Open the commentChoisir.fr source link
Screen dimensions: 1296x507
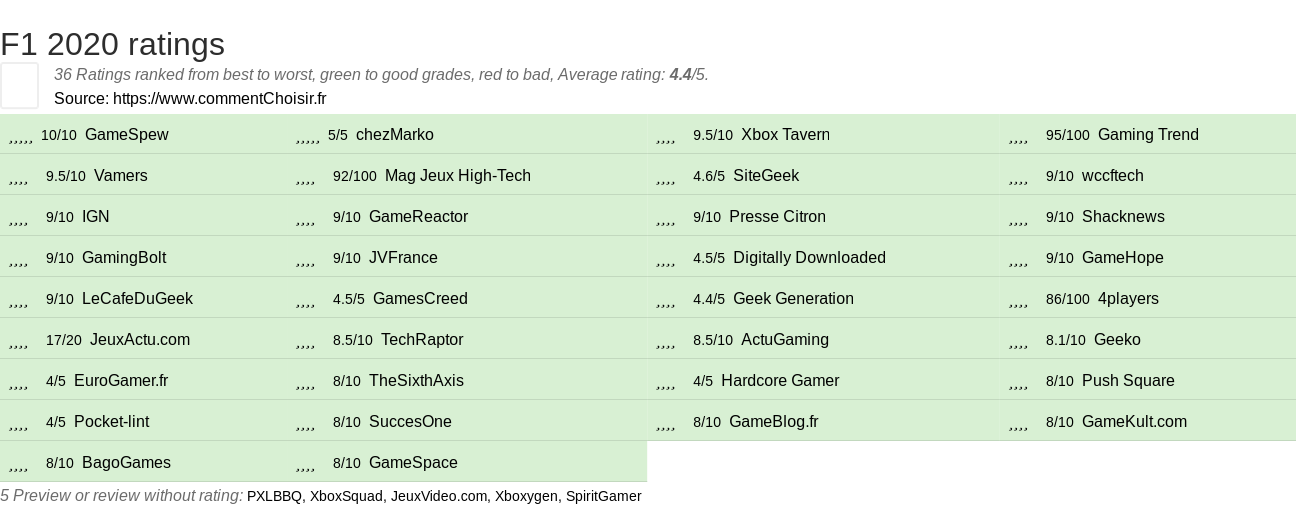pos(219,99)
